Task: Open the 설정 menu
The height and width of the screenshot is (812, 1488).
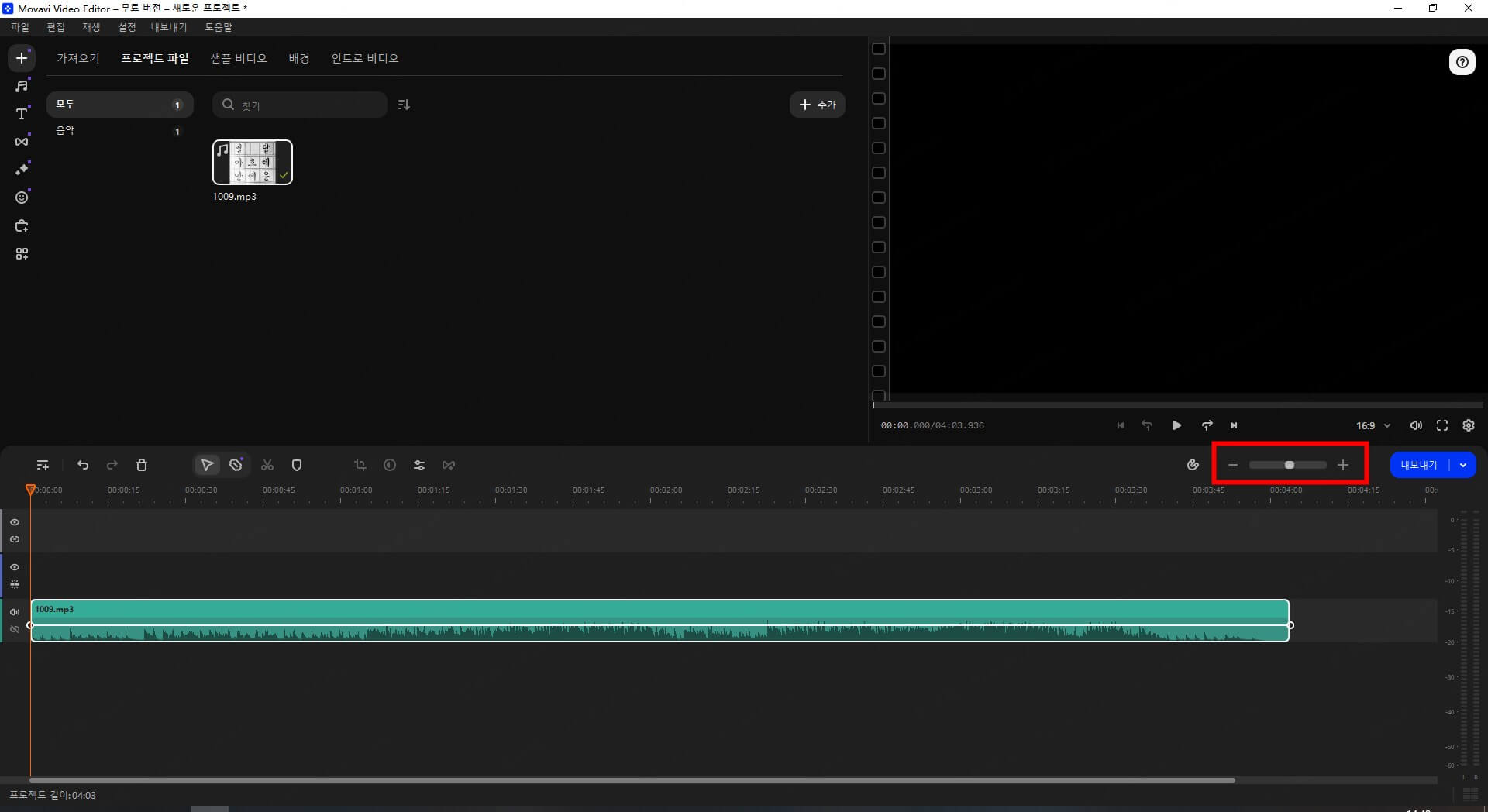Action: [x=127, y=27]
